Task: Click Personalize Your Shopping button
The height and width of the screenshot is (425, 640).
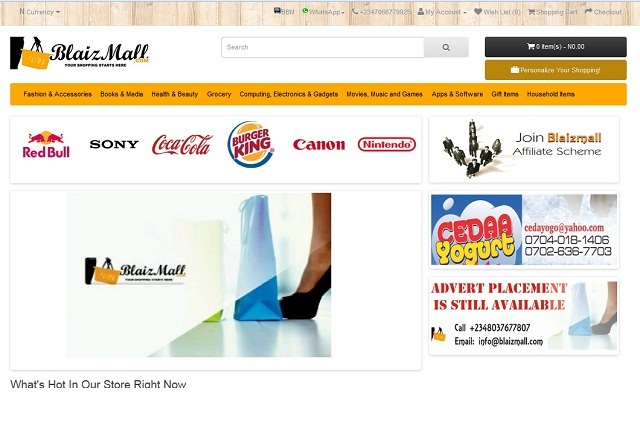Action: pos(556,70)
